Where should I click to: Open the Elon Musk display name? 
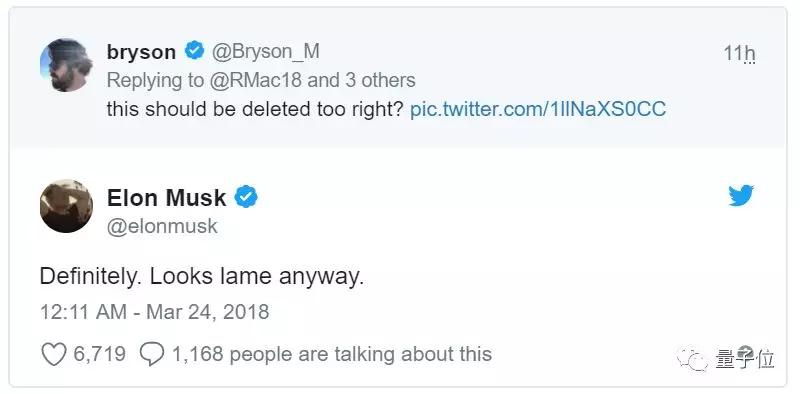pyautogui.click(x=166, y=198)
